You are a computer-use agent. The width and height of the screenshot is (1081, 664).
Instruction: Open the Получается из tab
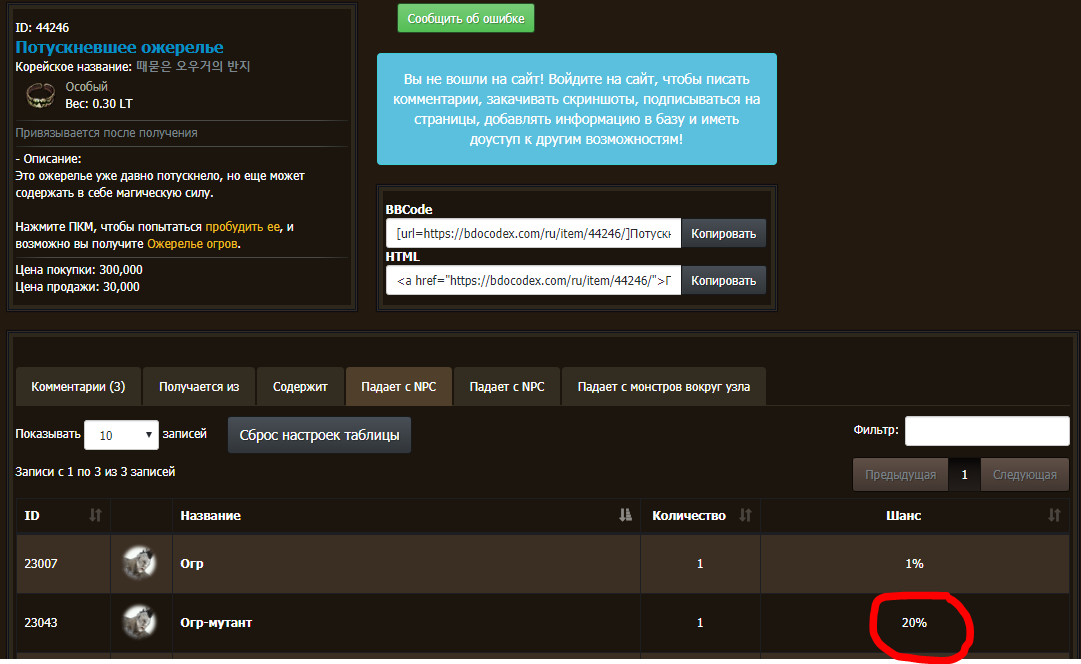click(199, 387)
